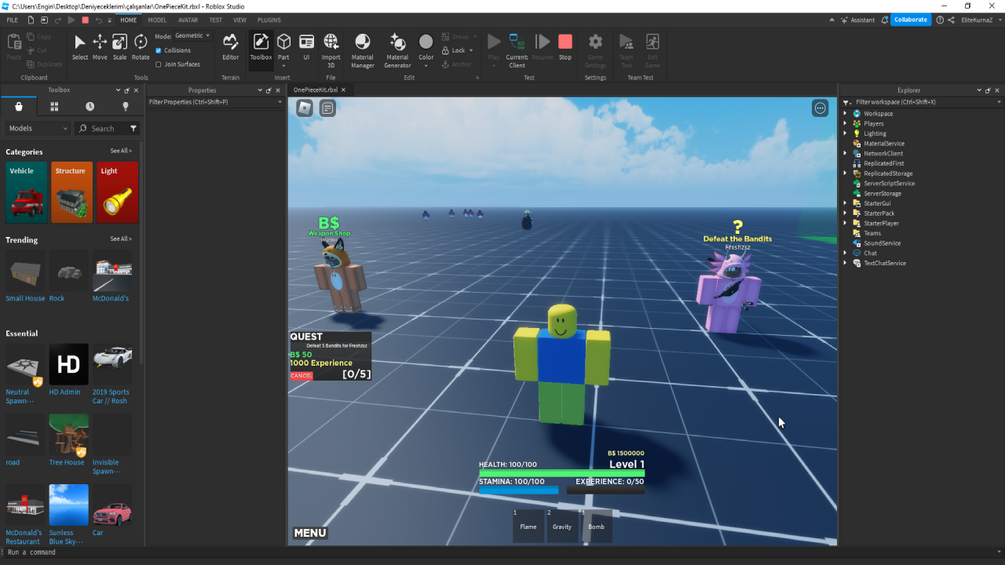
Task: Open the Material Manager
Action: coord(362,50)
